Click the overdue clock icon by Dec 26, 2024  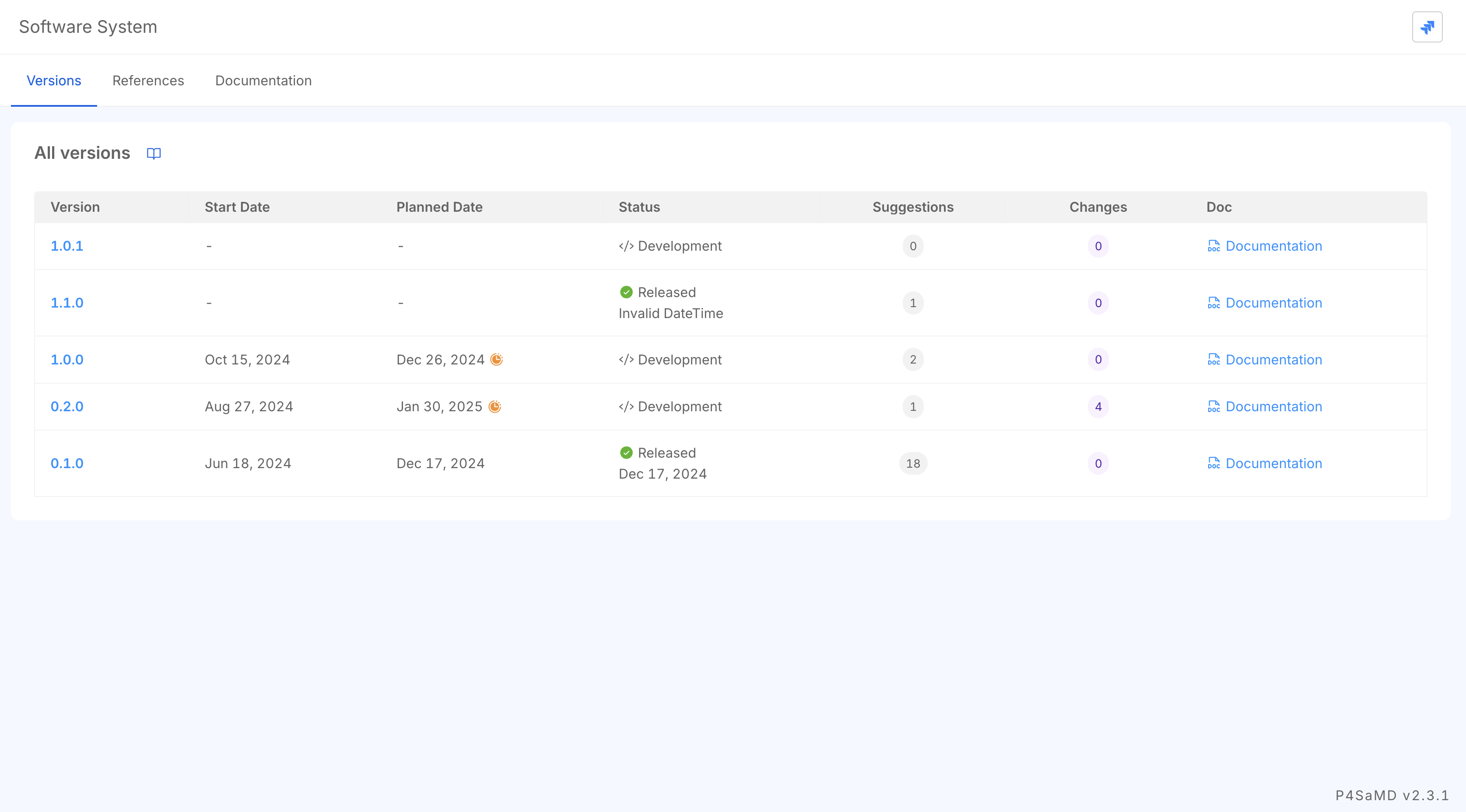click(x=496, y=360)
